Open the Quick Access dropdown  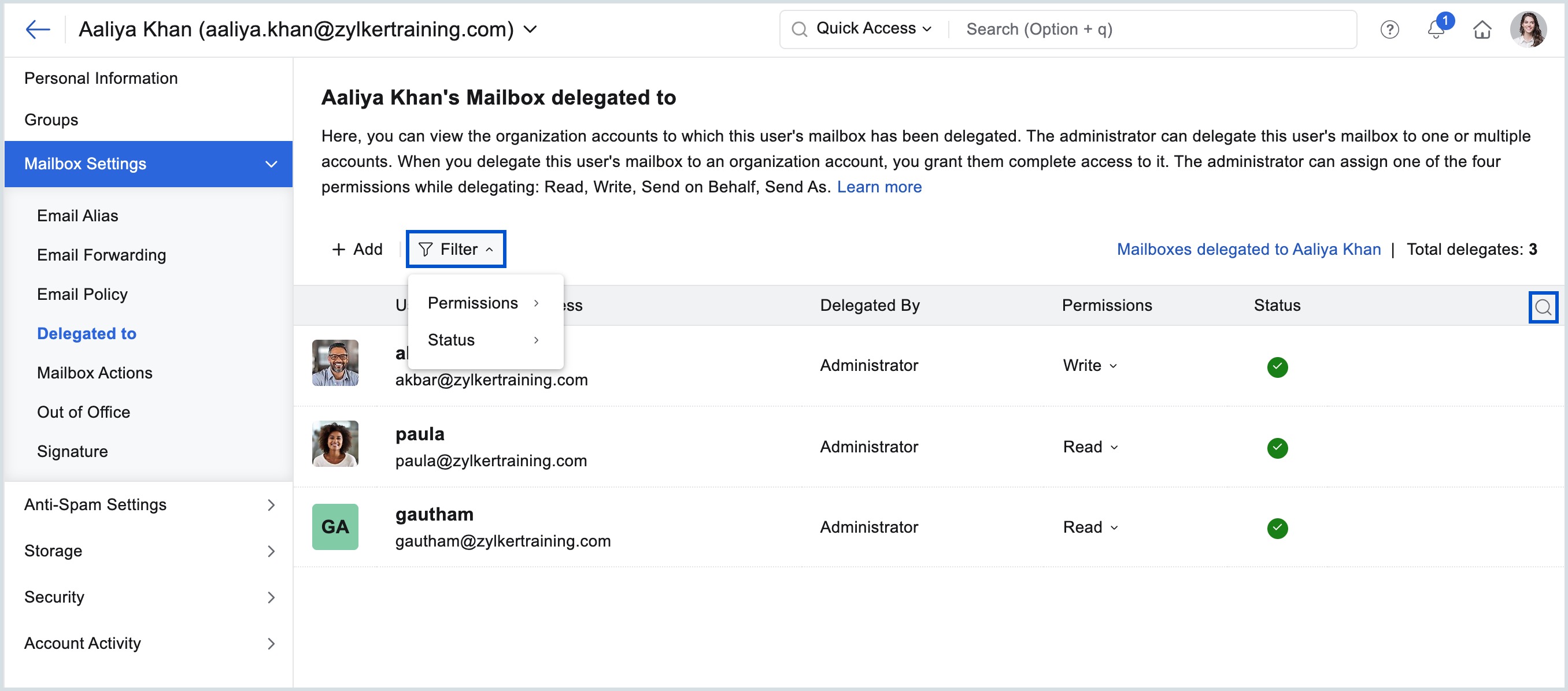pyautogui.click(x=873, y=28)
